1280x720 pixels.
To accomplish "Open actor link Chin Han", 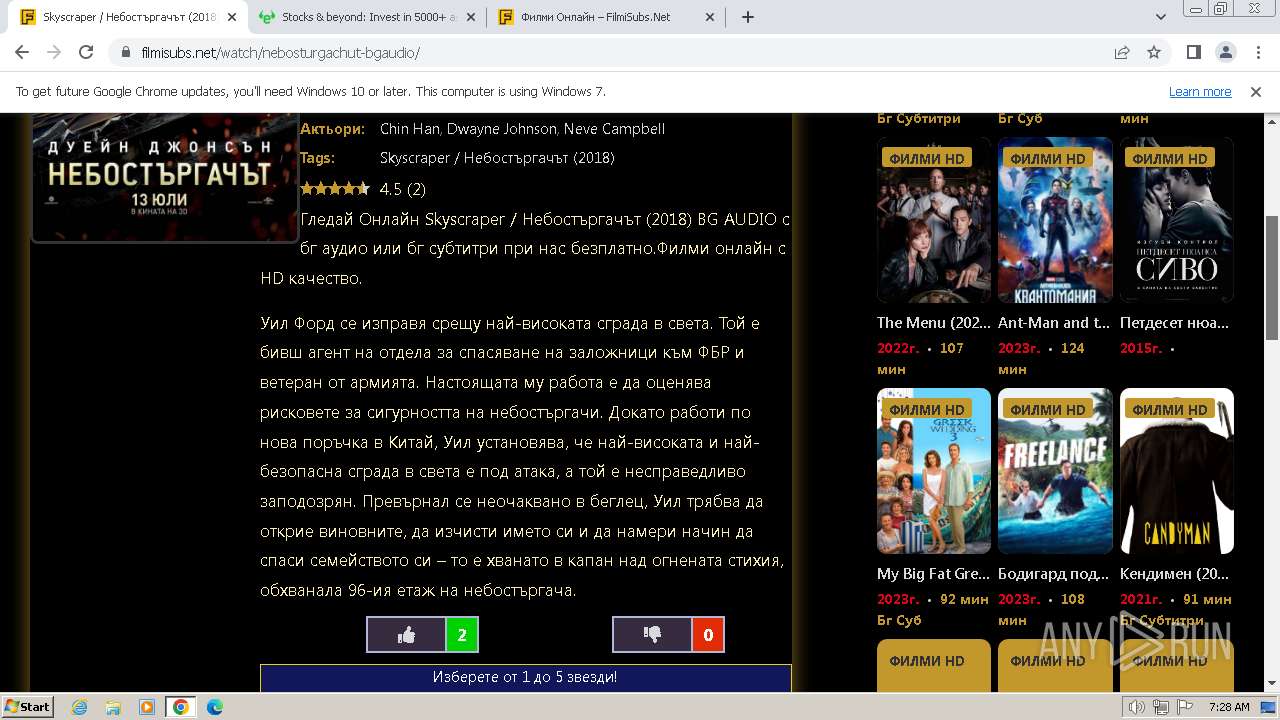I will [409, 129].
